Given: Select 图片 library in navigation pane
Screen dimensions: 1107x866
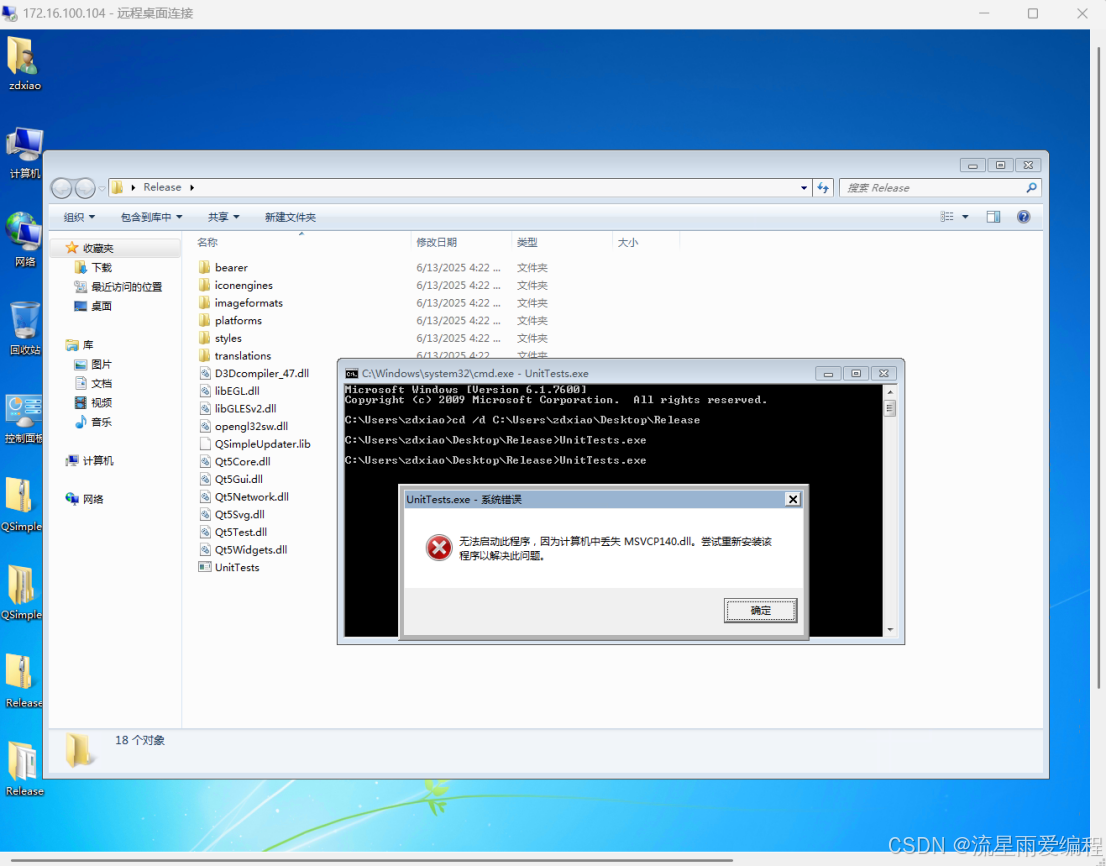Looking at the screenshot, I should point(93,364).
